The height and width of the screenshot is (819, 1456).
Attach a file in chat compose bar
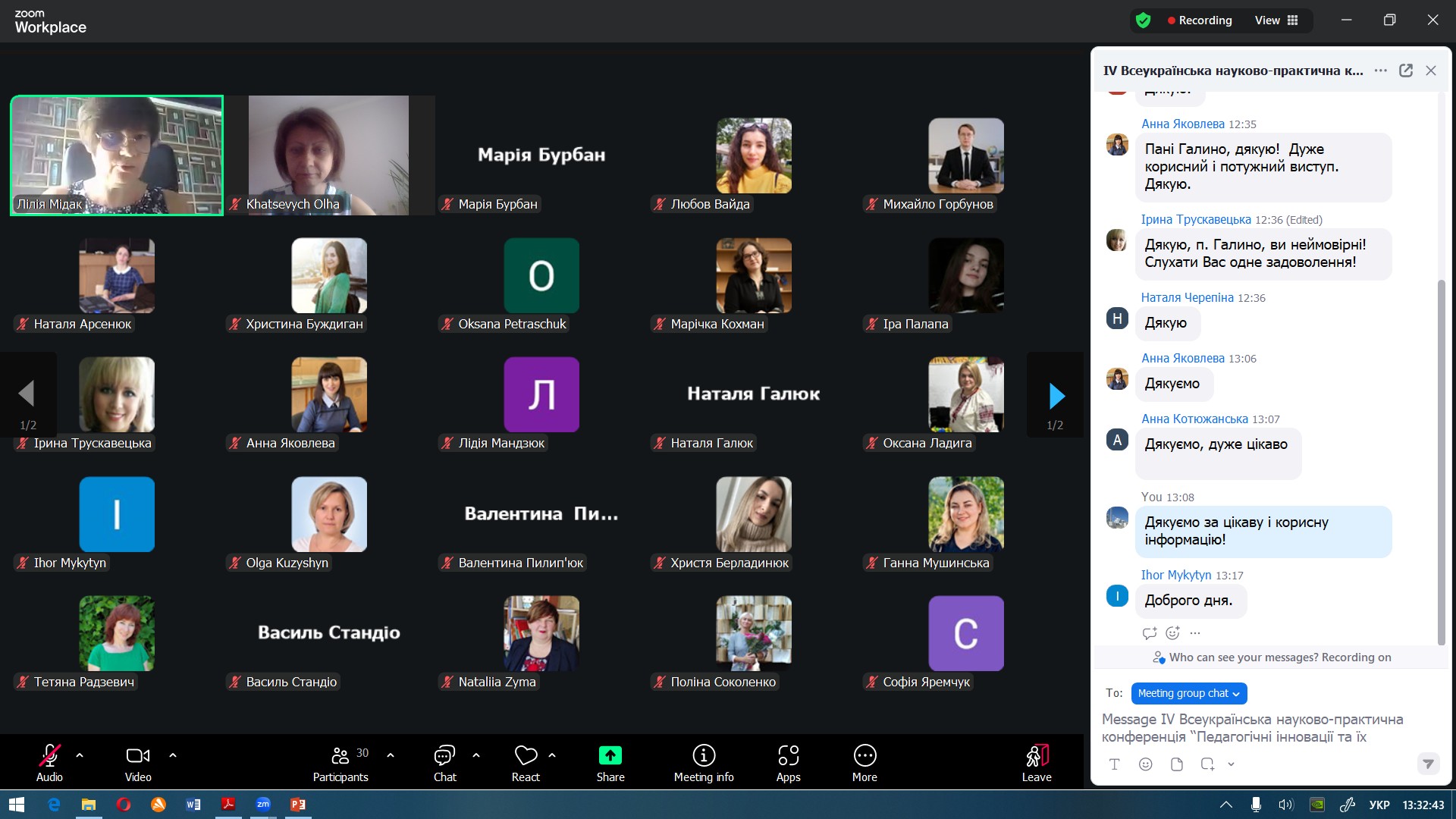1176,764
